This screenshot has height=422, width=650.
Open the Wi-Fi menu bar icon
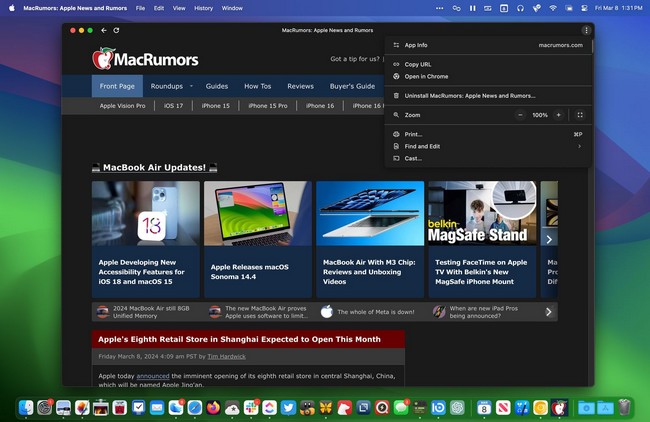[552, 7]
